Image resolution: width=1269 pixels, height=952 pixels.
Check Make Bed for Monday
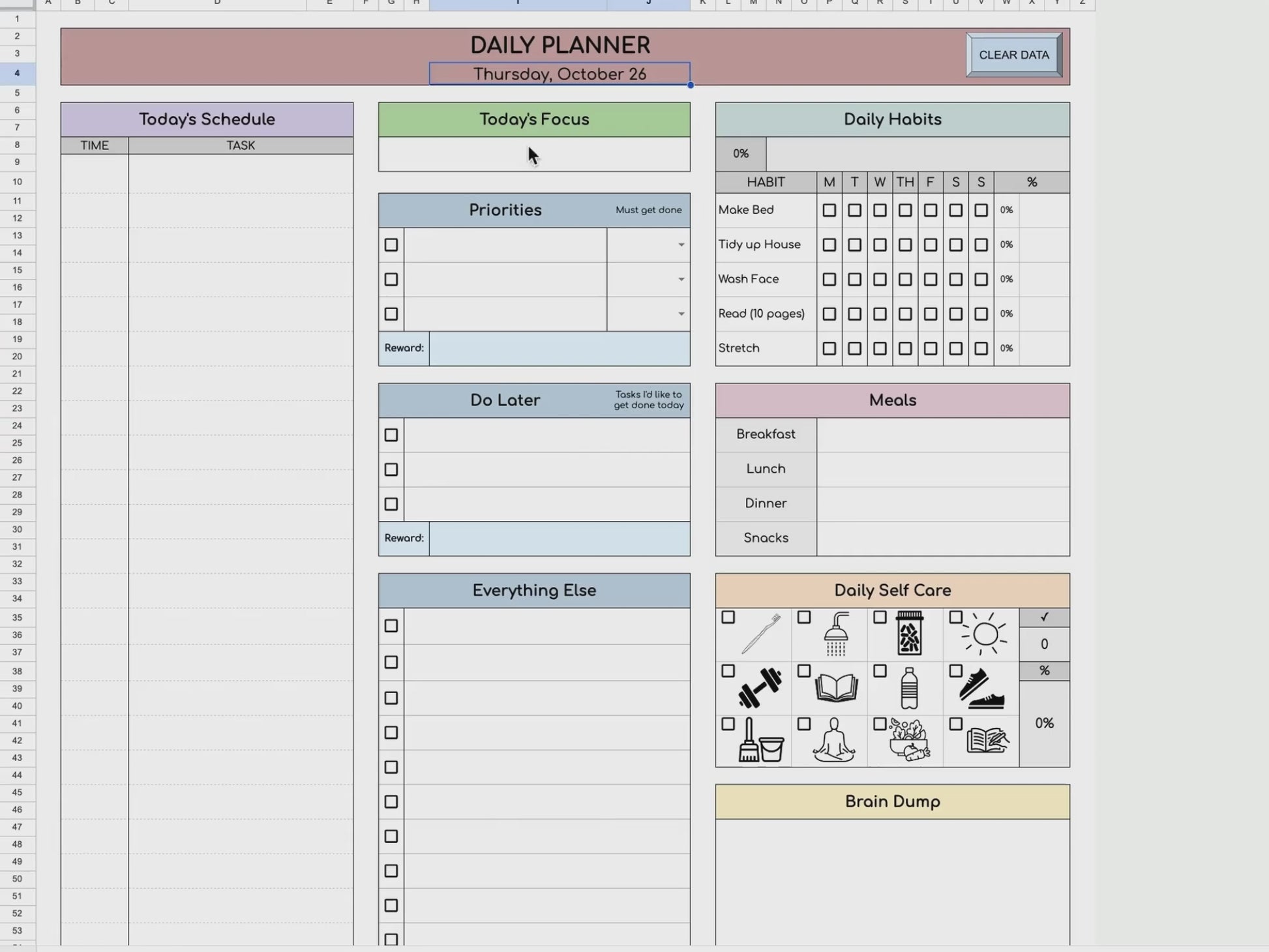tap(829, 211)
